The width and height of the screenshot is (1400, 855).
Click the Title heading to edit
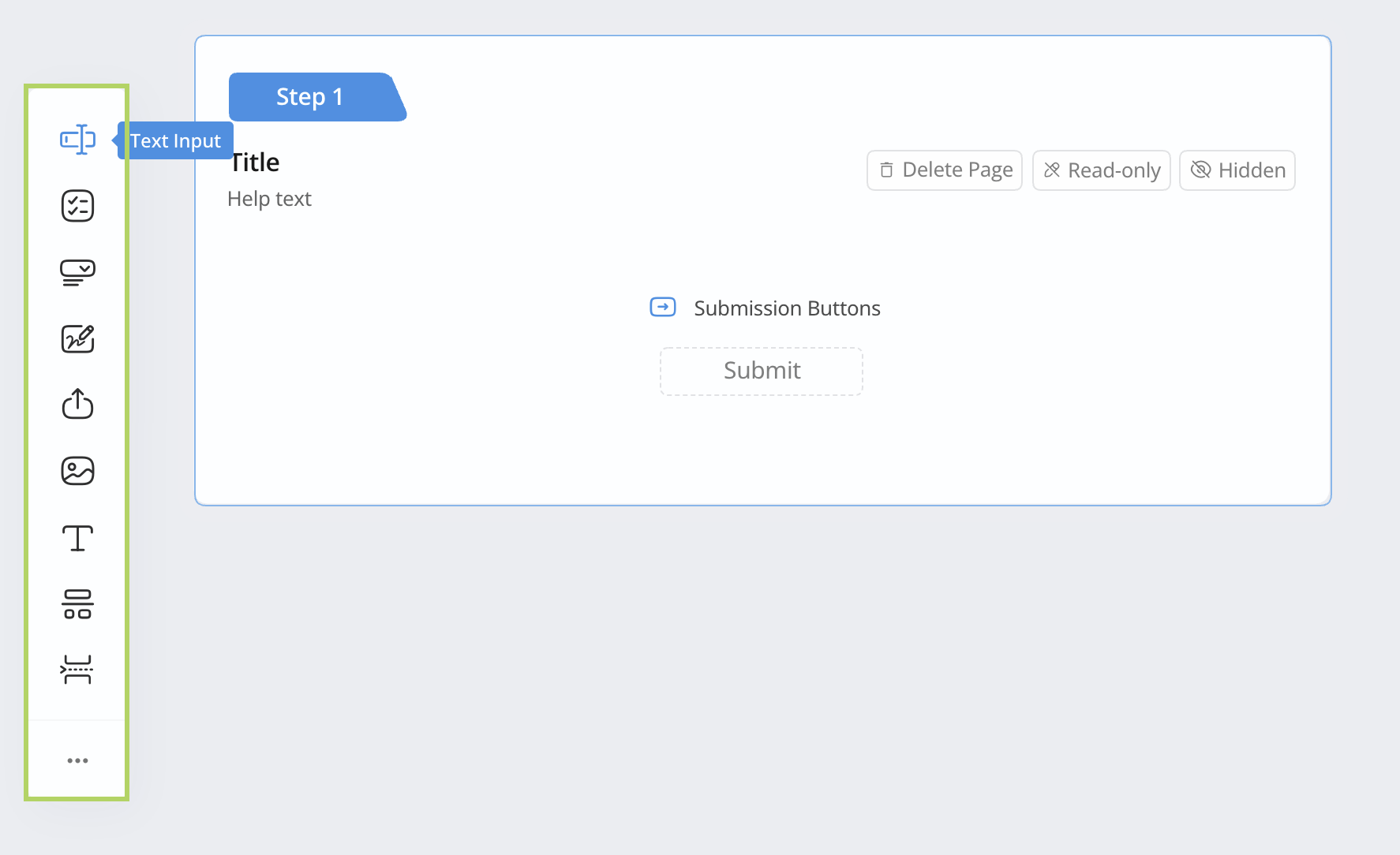click(x=256, y=162)
